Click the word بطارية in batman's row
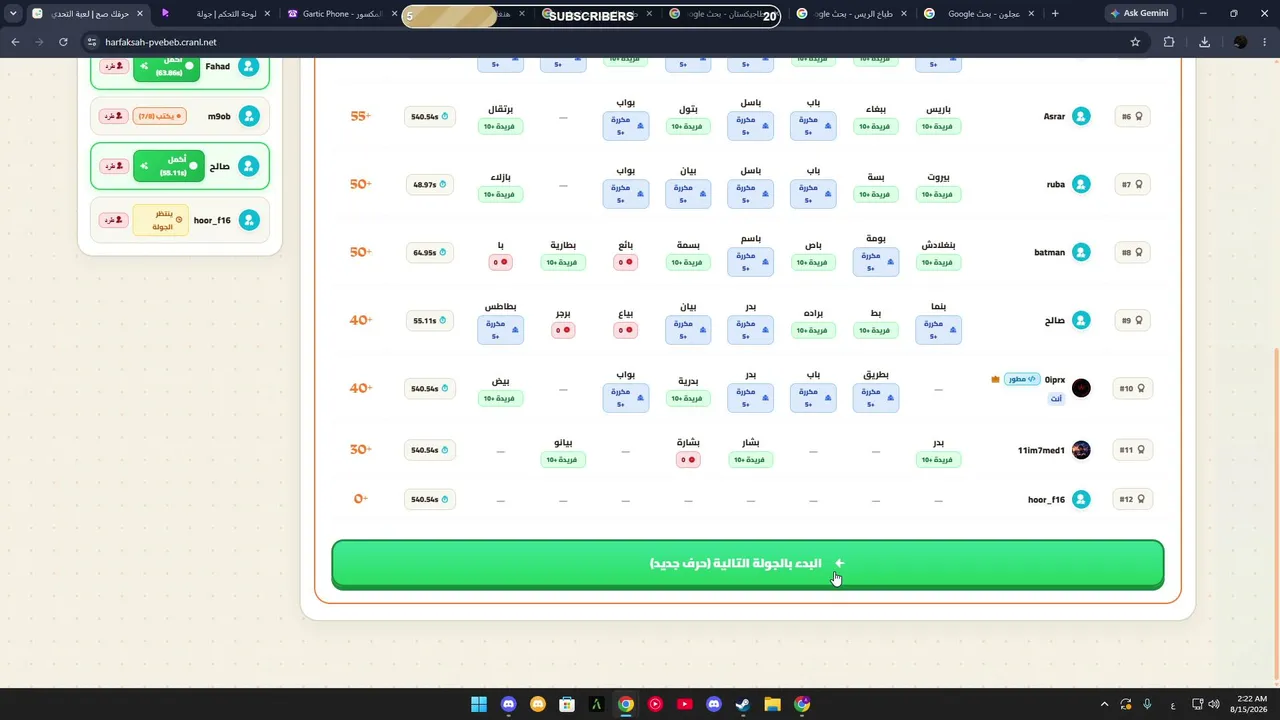The height and width of the screenshot is (720, 1280). click(x=563, y=244)
